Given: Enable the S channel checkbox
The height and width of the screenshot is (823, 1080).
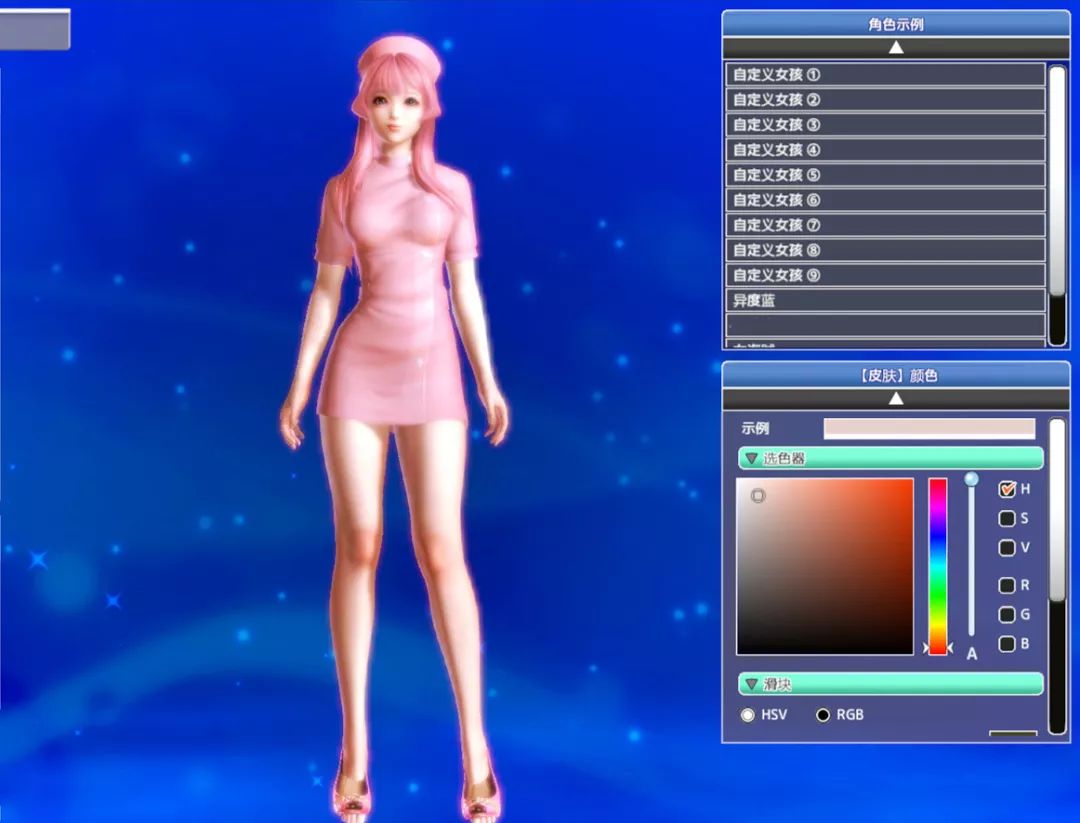Looking at the screenshot, I should [1006, 518].
